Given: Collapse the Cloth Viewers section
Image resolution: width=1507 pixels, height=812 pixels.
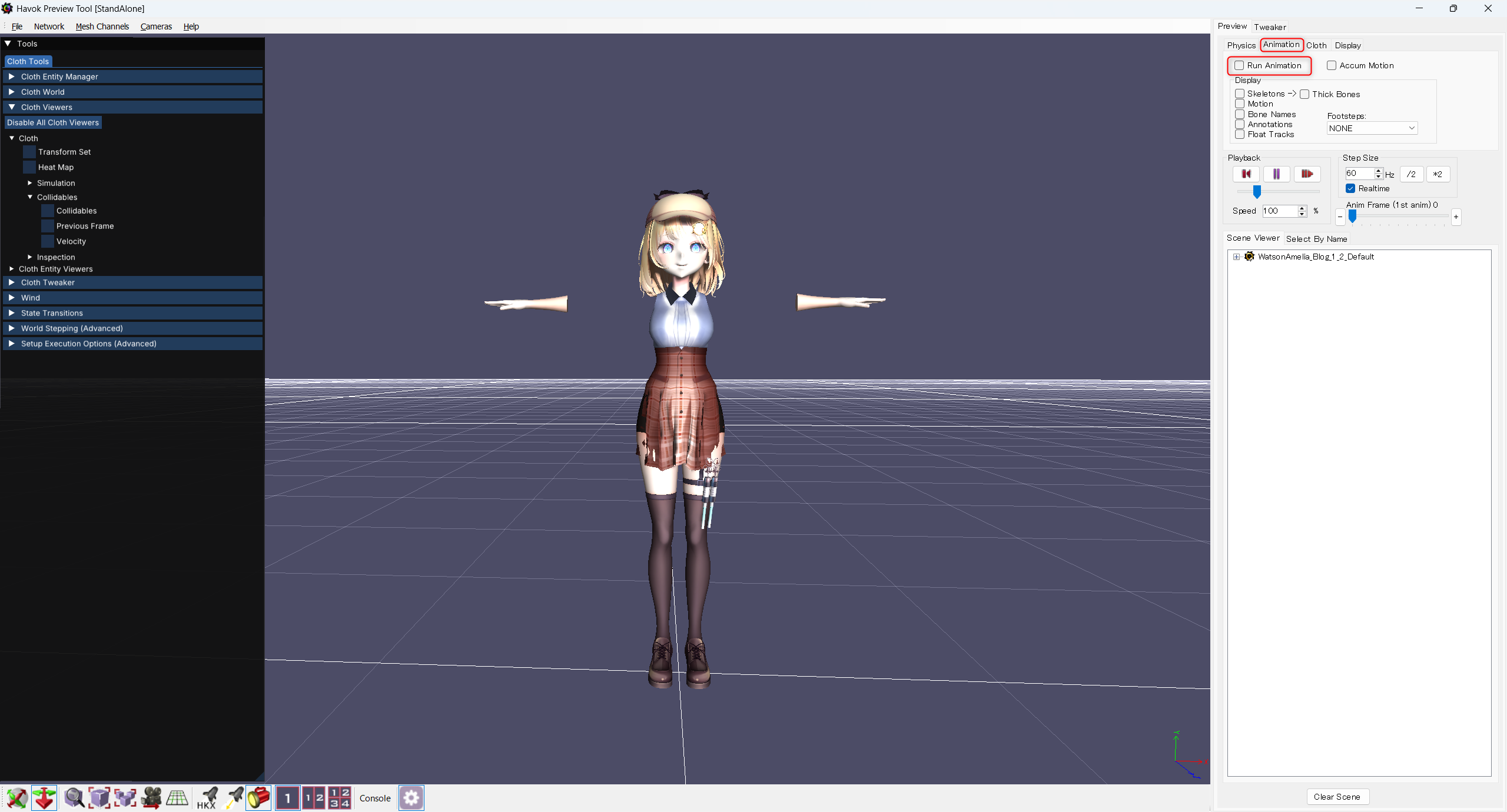Looking at the screenshot, I should (x=133, y=107).
